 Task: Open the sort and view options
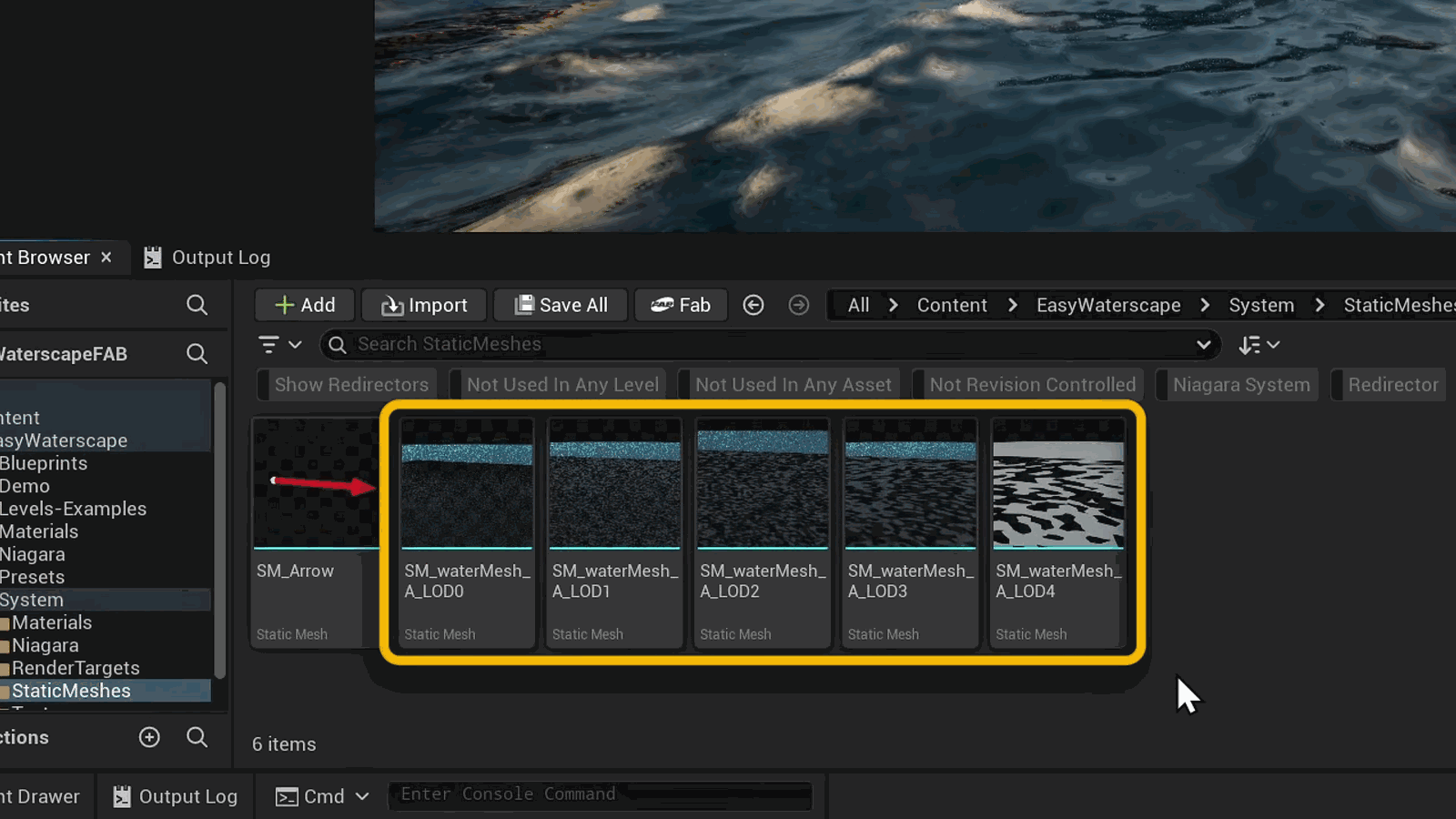coord(1259,345)
